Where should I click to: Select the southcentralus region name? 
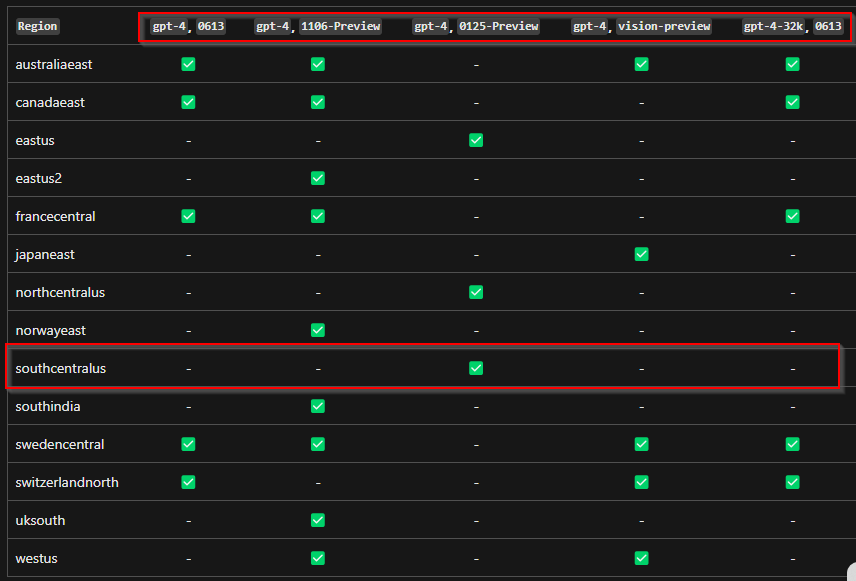coord(61,368)
